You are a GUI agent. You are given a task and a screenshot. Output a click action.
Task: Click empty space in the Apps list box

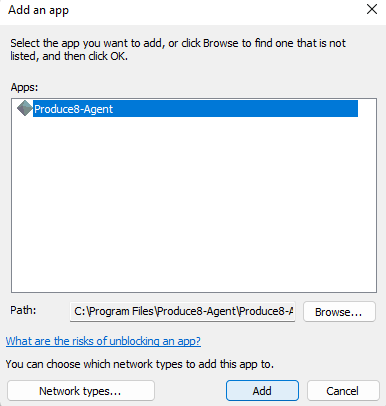(194, 203)
